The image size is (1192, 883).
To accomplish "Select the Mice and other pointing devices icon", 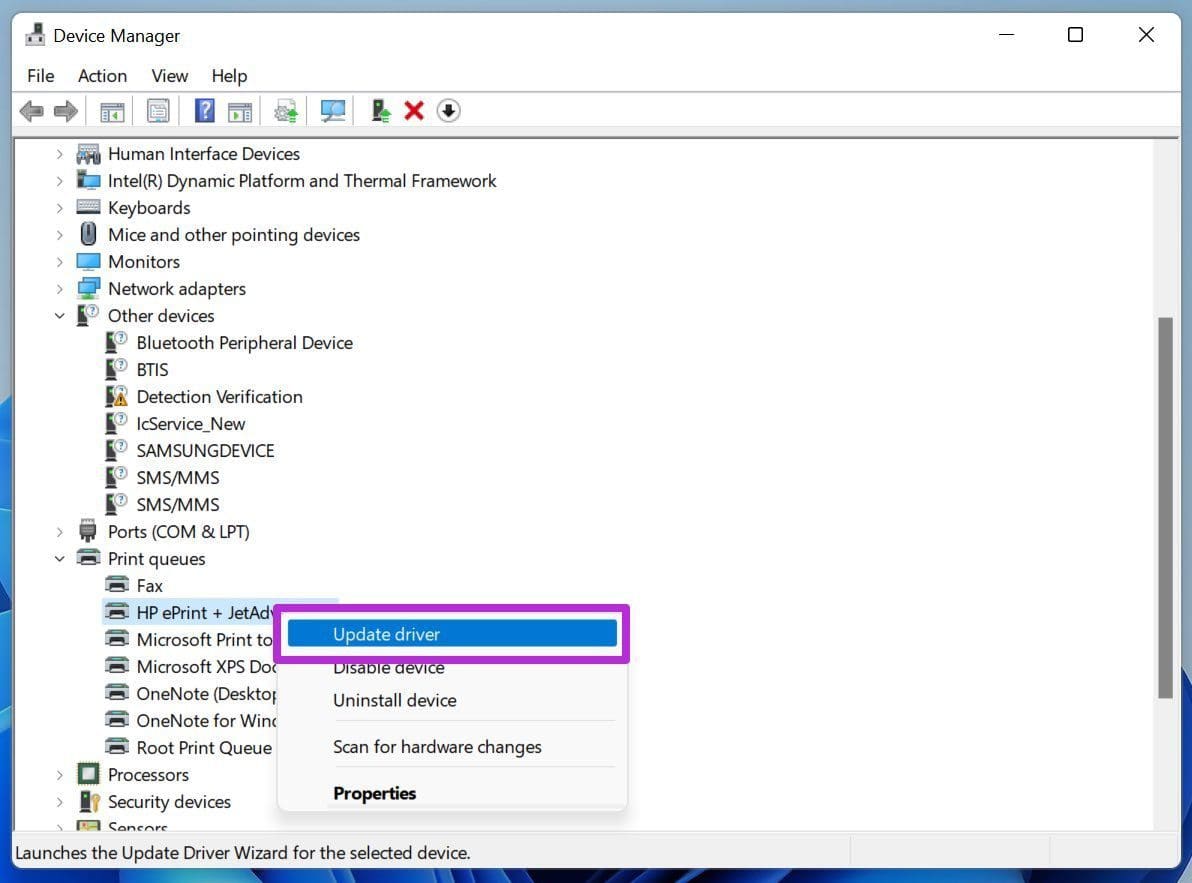I will 88,234.
